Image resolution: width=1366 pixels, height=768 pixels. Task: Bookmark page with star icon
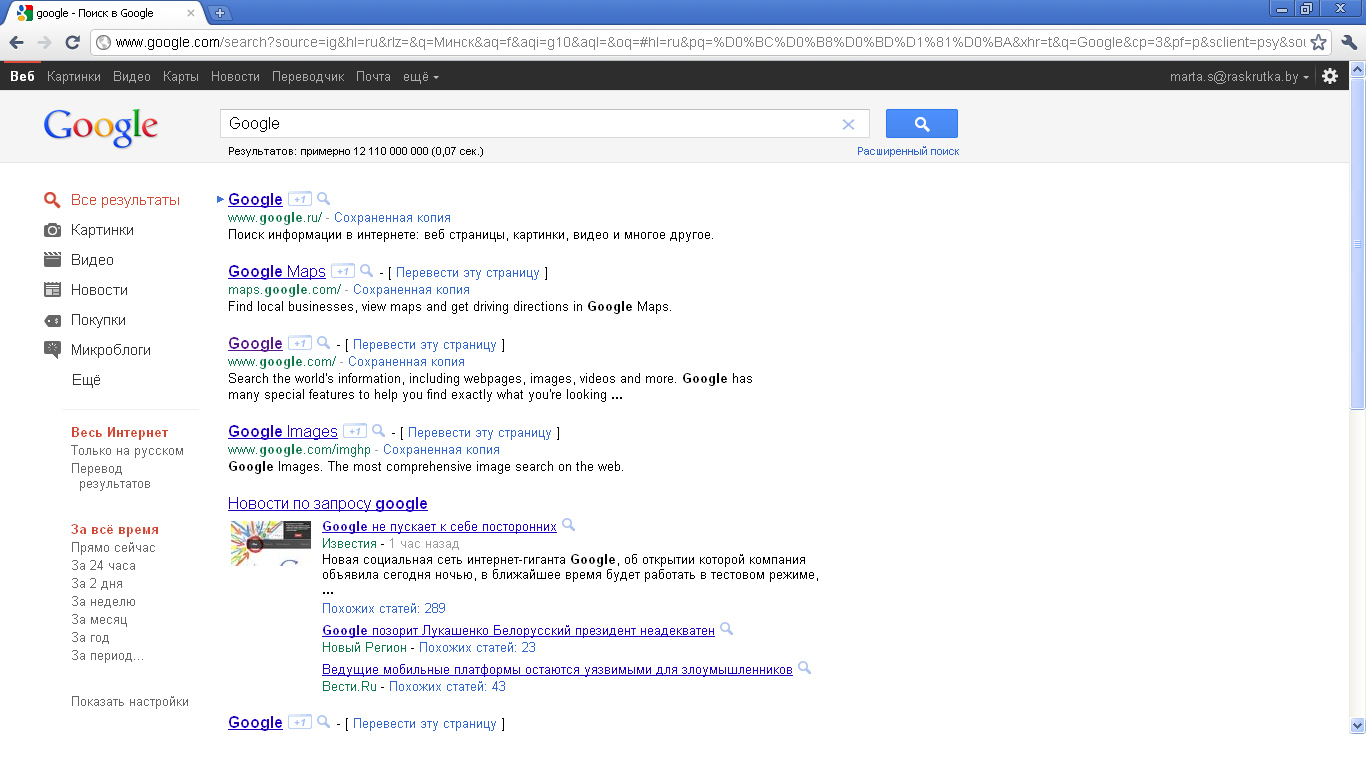tap(1318, 42)
